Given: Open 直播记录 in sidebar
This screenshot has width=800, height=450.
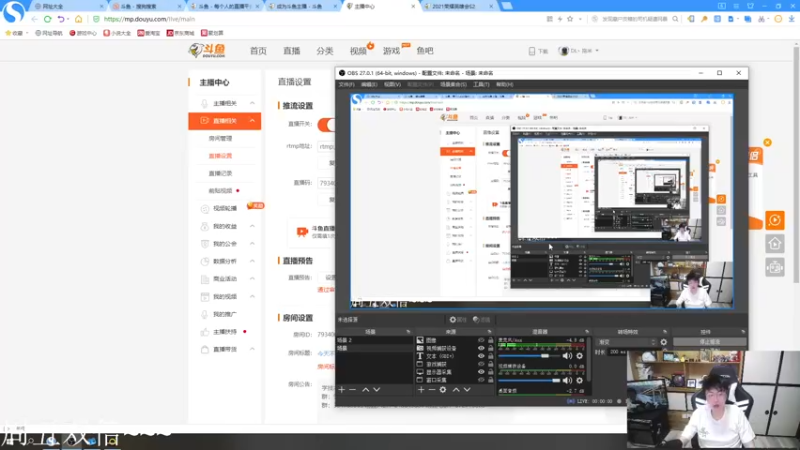Looking at the screenshot, I should 220,173.
